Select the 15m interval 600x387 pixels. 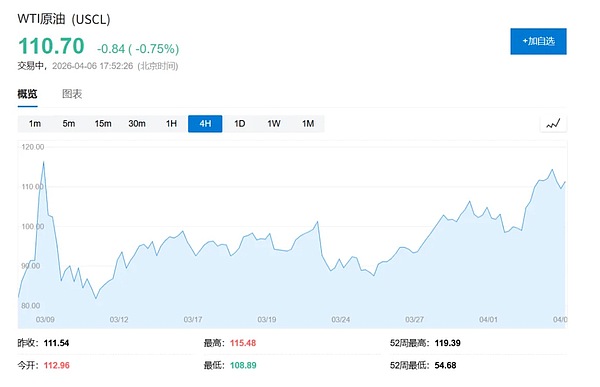click(103, 124)
